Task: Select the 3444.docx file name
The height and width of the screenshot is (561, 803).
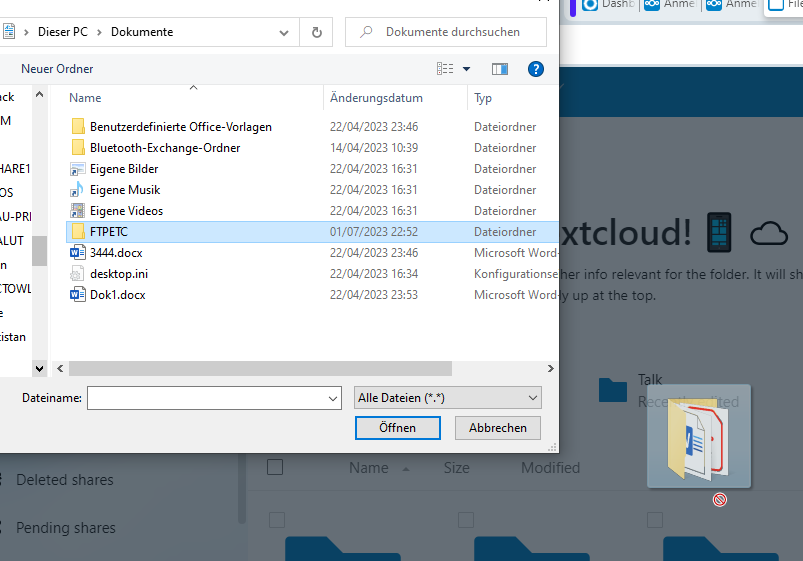Action: click(x=116, y=253)
